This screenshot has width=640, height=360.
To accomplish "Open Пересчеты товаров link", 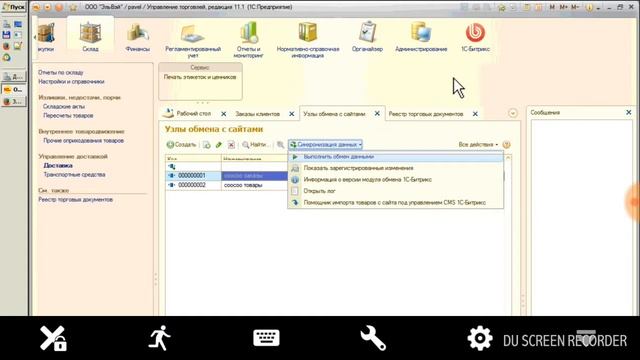I will (x=68, y=116).
